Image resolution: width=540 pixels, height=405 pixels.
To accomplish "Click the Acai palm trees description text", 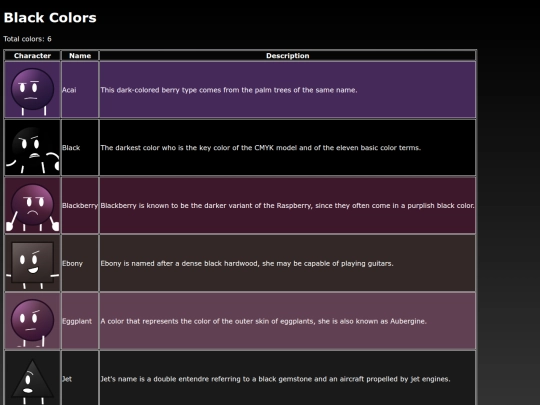I will pos(229,90).
